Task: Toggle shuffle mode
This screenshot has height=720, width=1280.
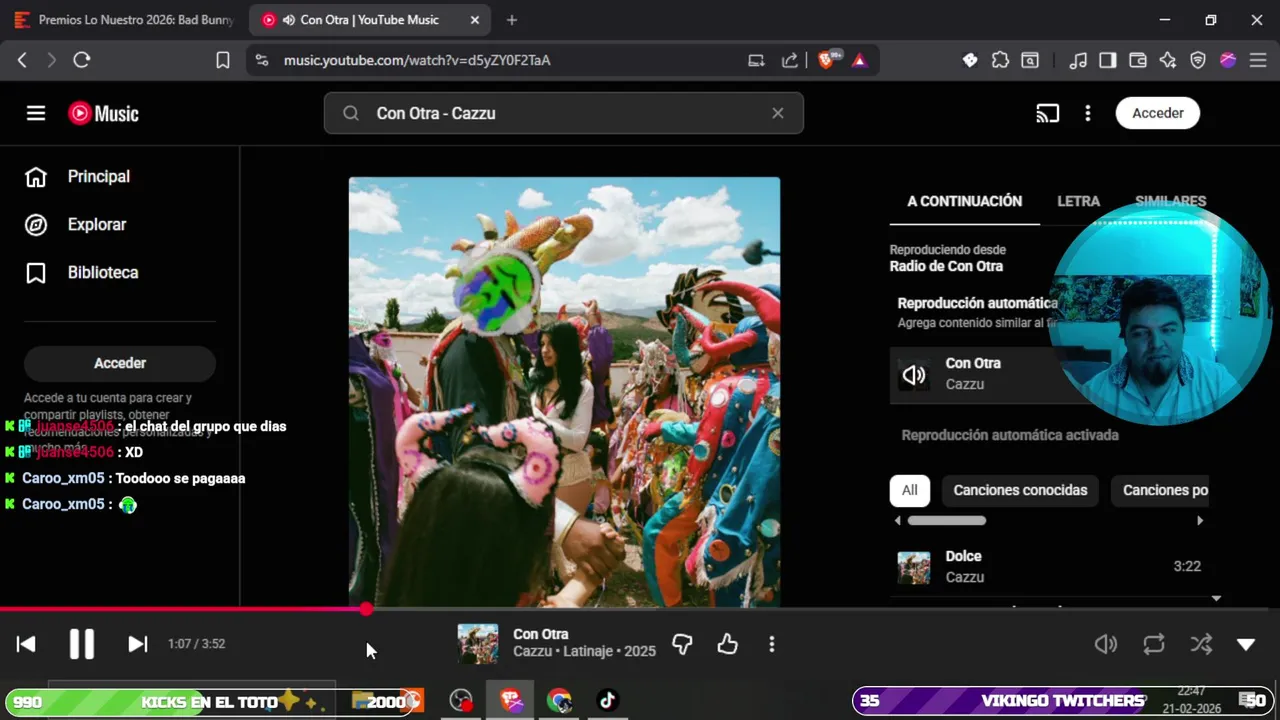Action: click(1201, 644)
